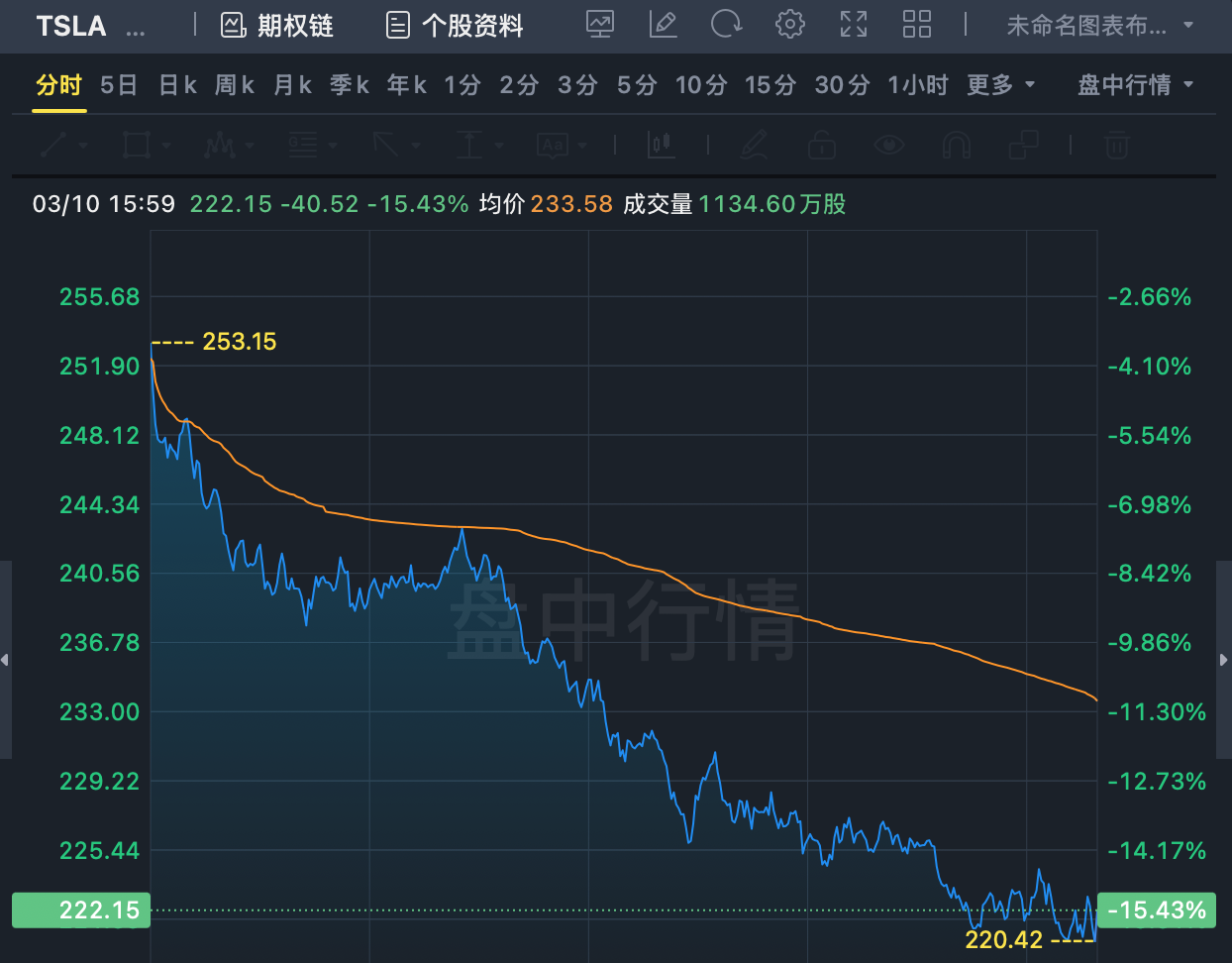Select the candlestick indicator tool
Image resolution: width=1232 pixels, height=963 pixels.
click(661, 146)
